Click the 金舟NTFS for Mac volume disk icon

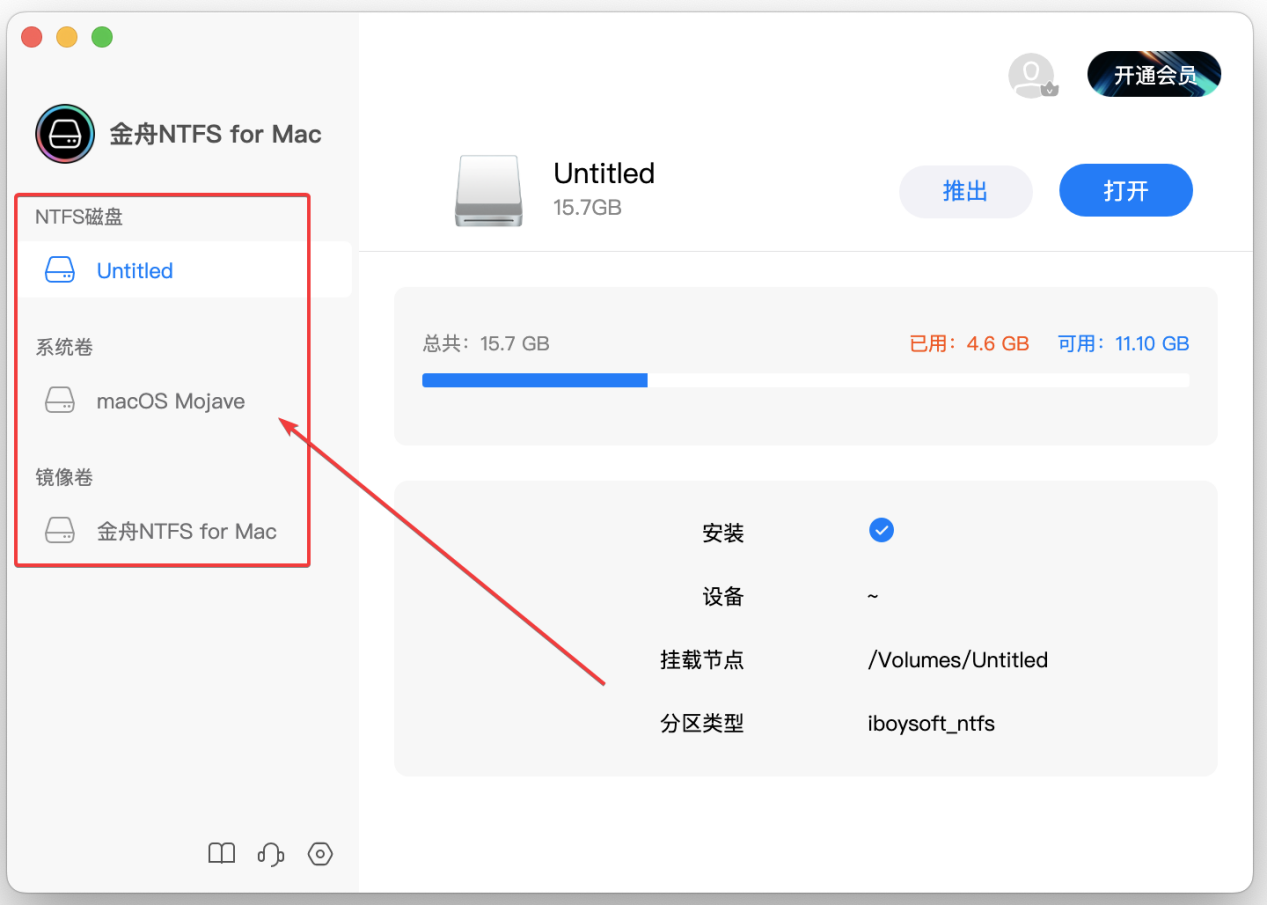tap(60, 531)
